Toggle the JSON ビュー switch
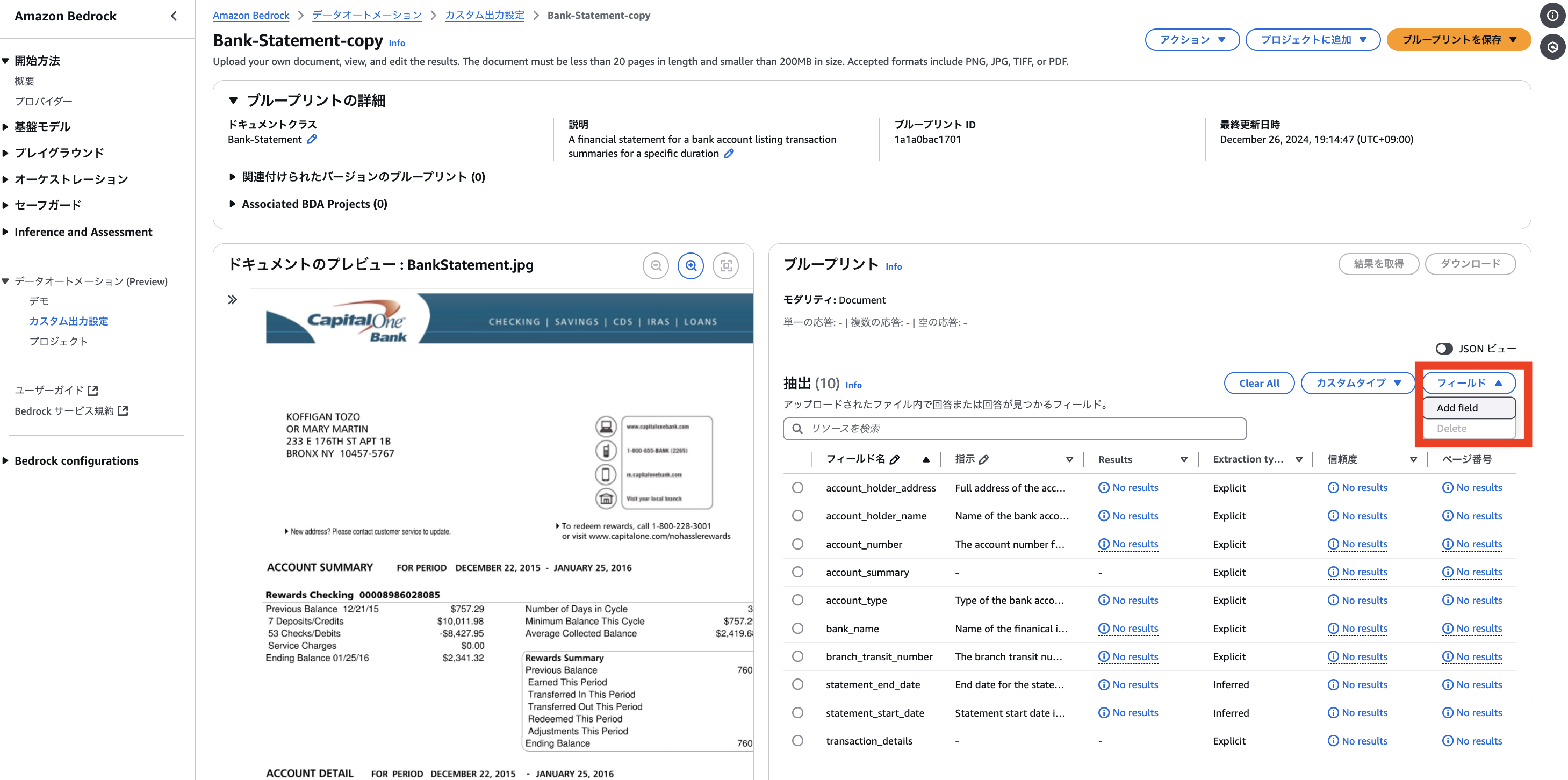1568x780 pixels. coord(1443,349)
